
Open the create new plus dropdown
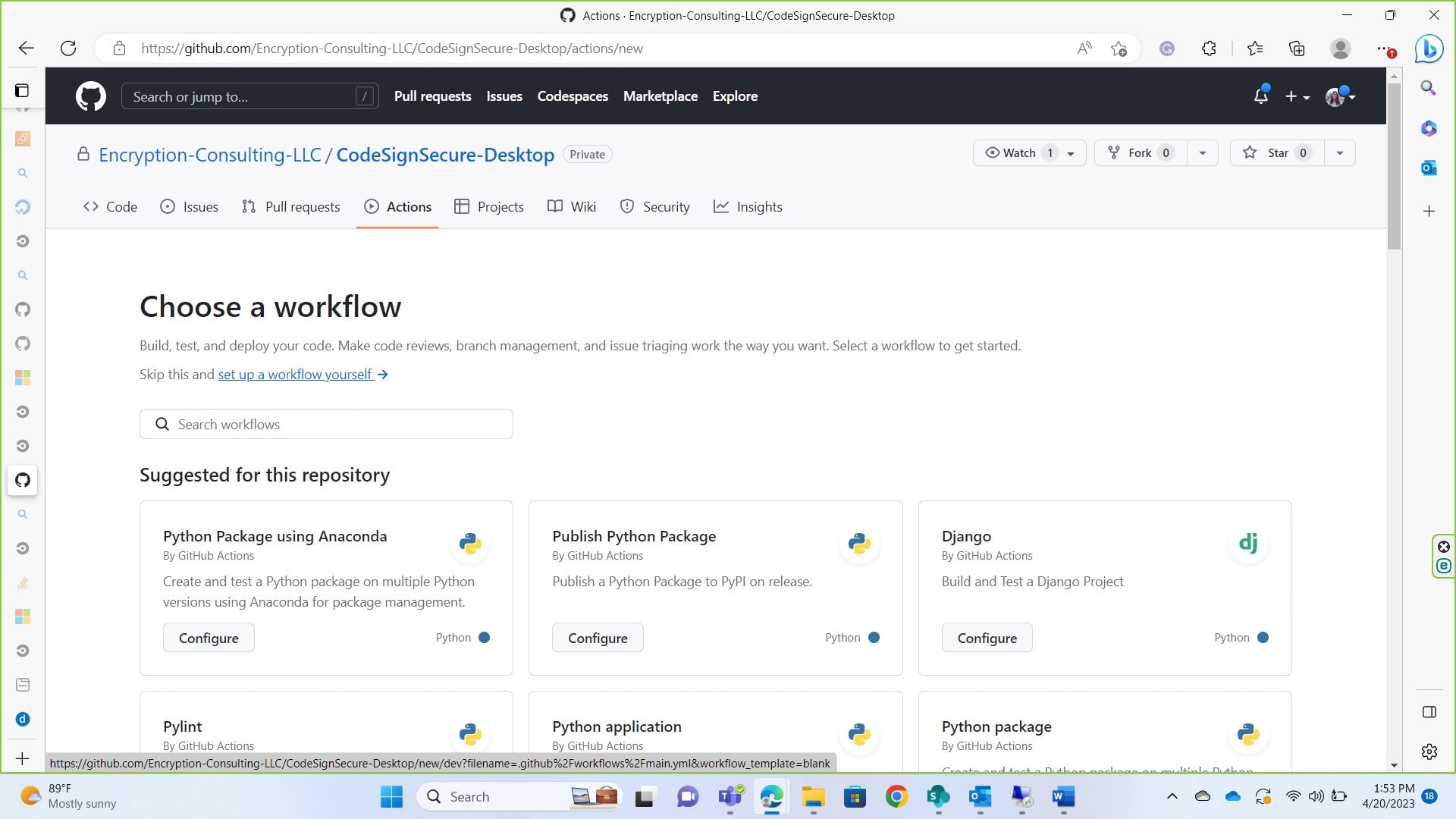(1297, 96)
